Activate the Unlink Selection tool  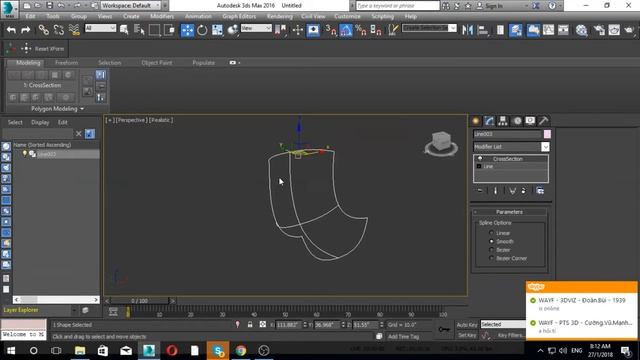59,30
